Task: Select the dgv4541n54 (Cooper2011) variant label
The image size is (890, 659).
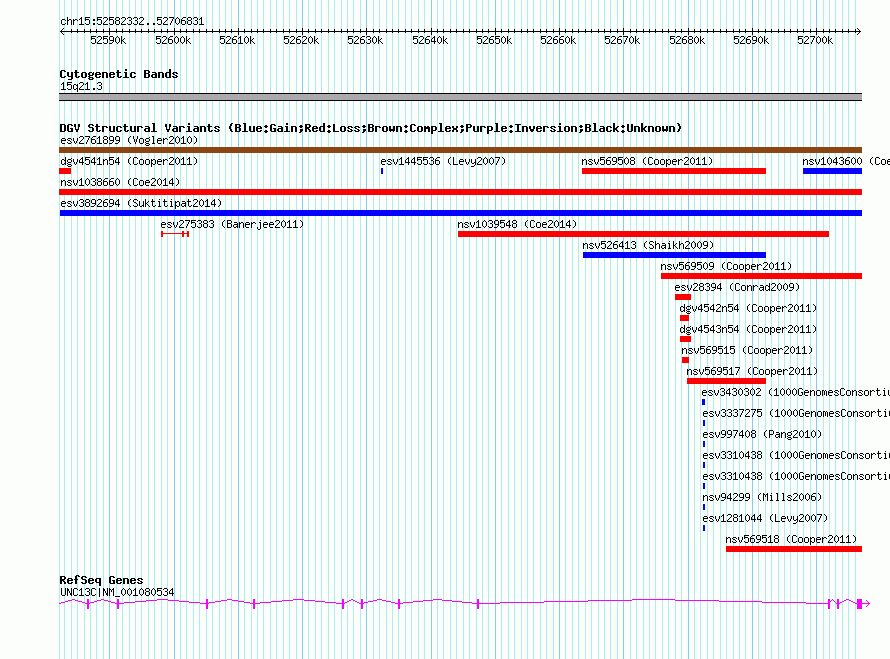Action: pos(129,161)
